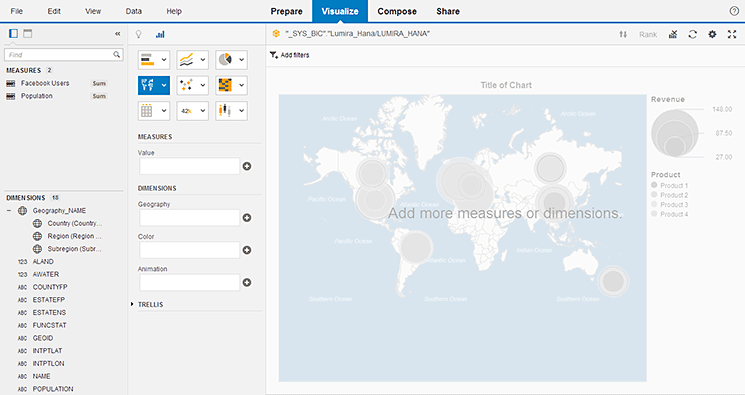745x395 pixels.
Task: Open the Data menu
Action: click(x=134, y=11)
